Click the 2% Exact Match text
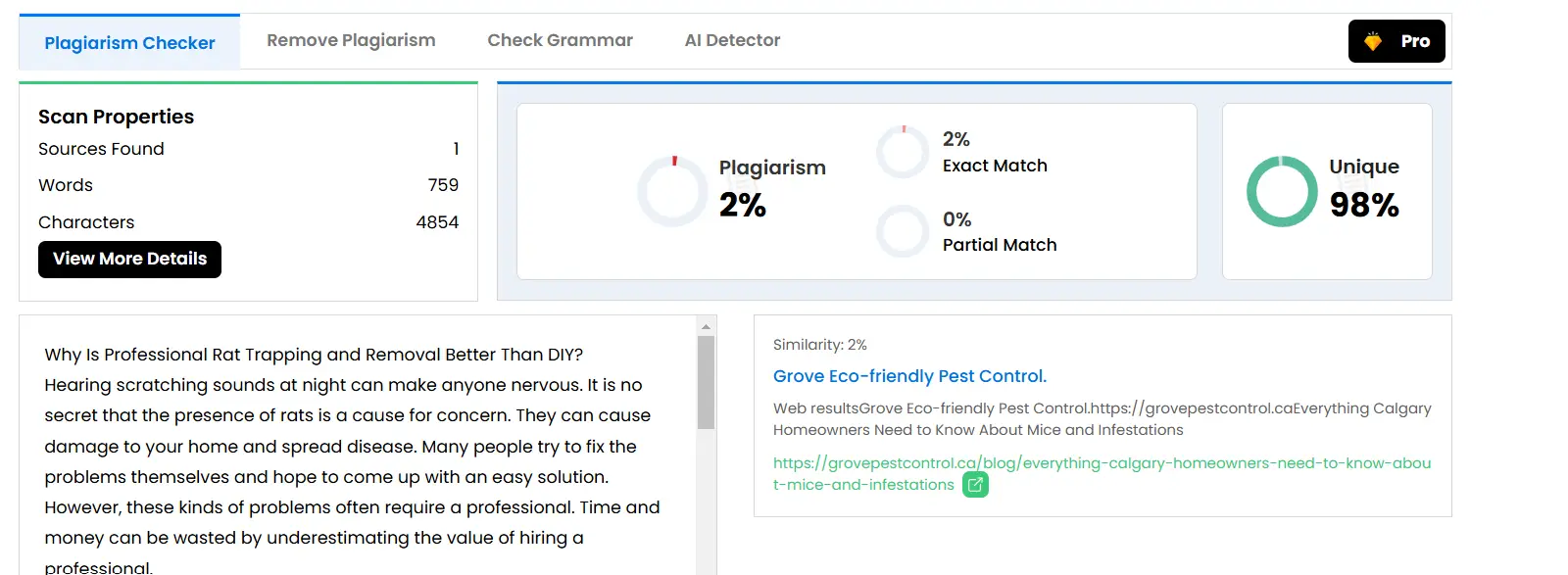Viewport: 1568px width, 575px height. (995, 152)
